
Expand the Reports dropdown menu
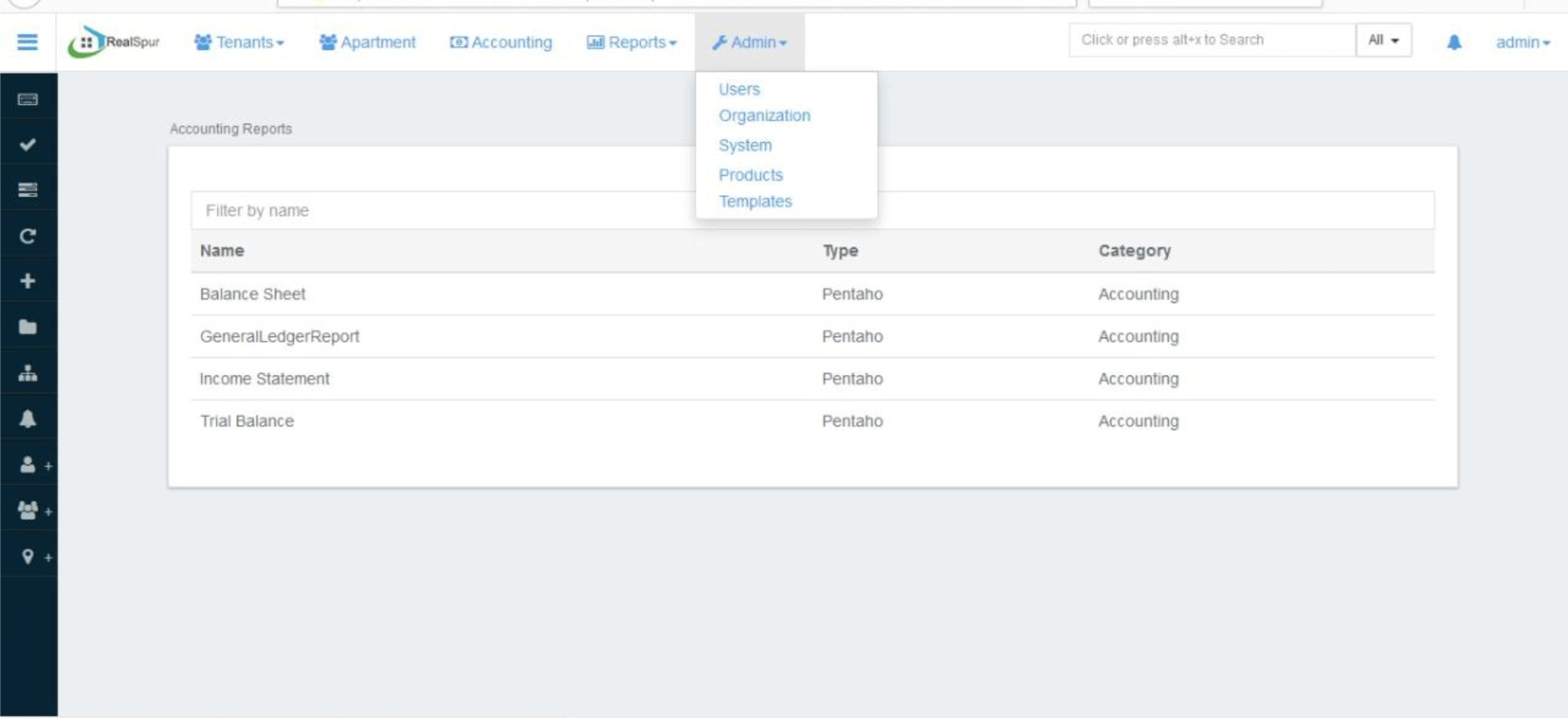(x=632, y=42)
